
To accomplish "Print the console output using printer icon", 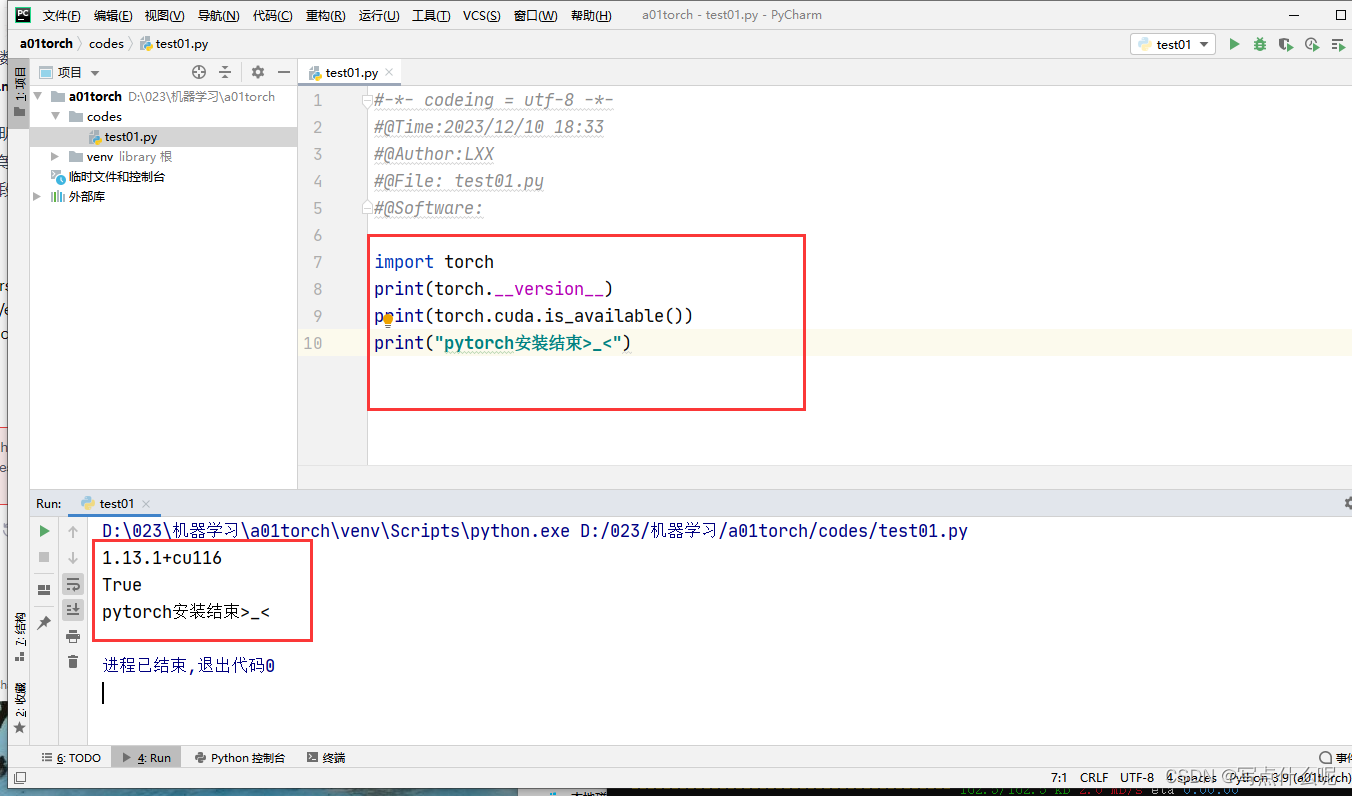I will pyautogui.click(x=72, y=636).
